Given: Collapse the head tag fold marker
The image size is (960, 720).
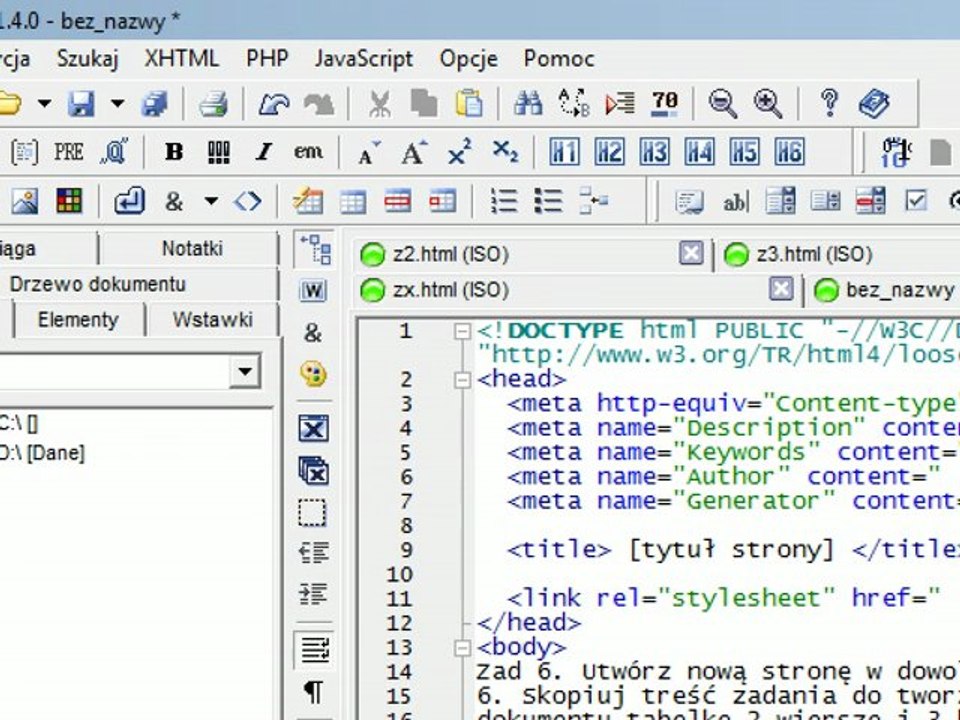Looking at the screenshot, I should pos(462,380).
